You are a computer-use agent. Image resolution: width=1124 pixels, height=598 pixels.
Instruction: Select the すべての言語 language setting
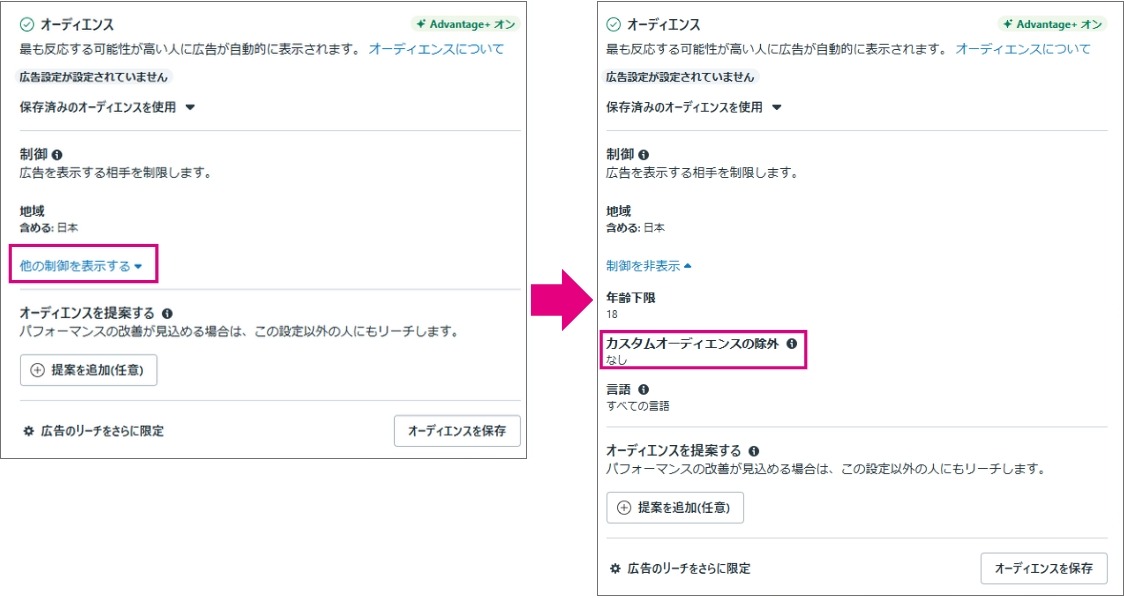coord(637,406)
